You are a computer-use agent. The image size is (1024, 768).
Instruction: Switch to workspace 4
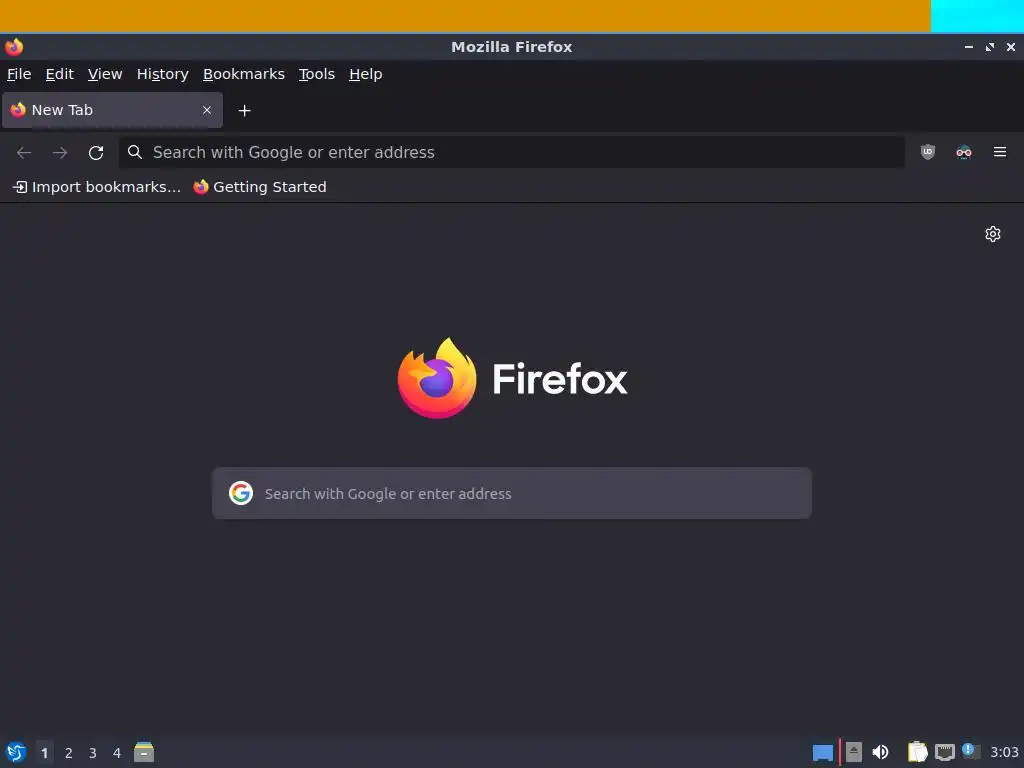(117, 753)
